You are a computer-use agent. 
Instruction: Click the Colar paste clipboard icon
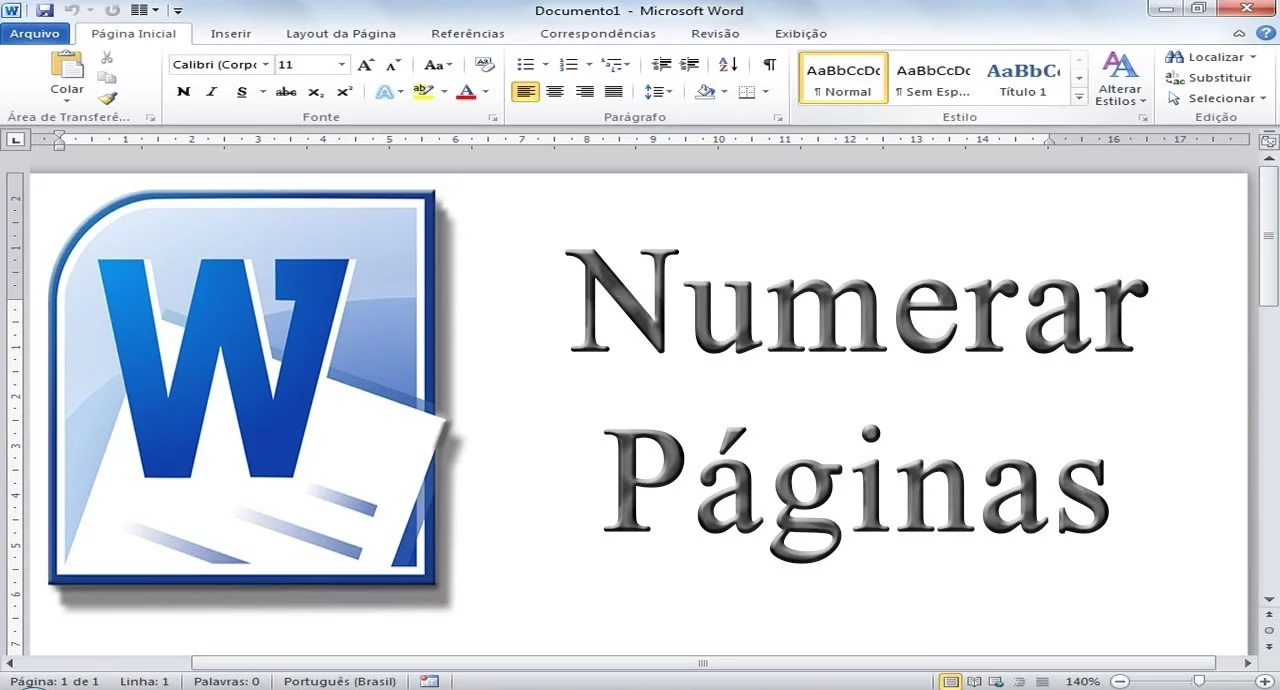(x=67, y=64)
